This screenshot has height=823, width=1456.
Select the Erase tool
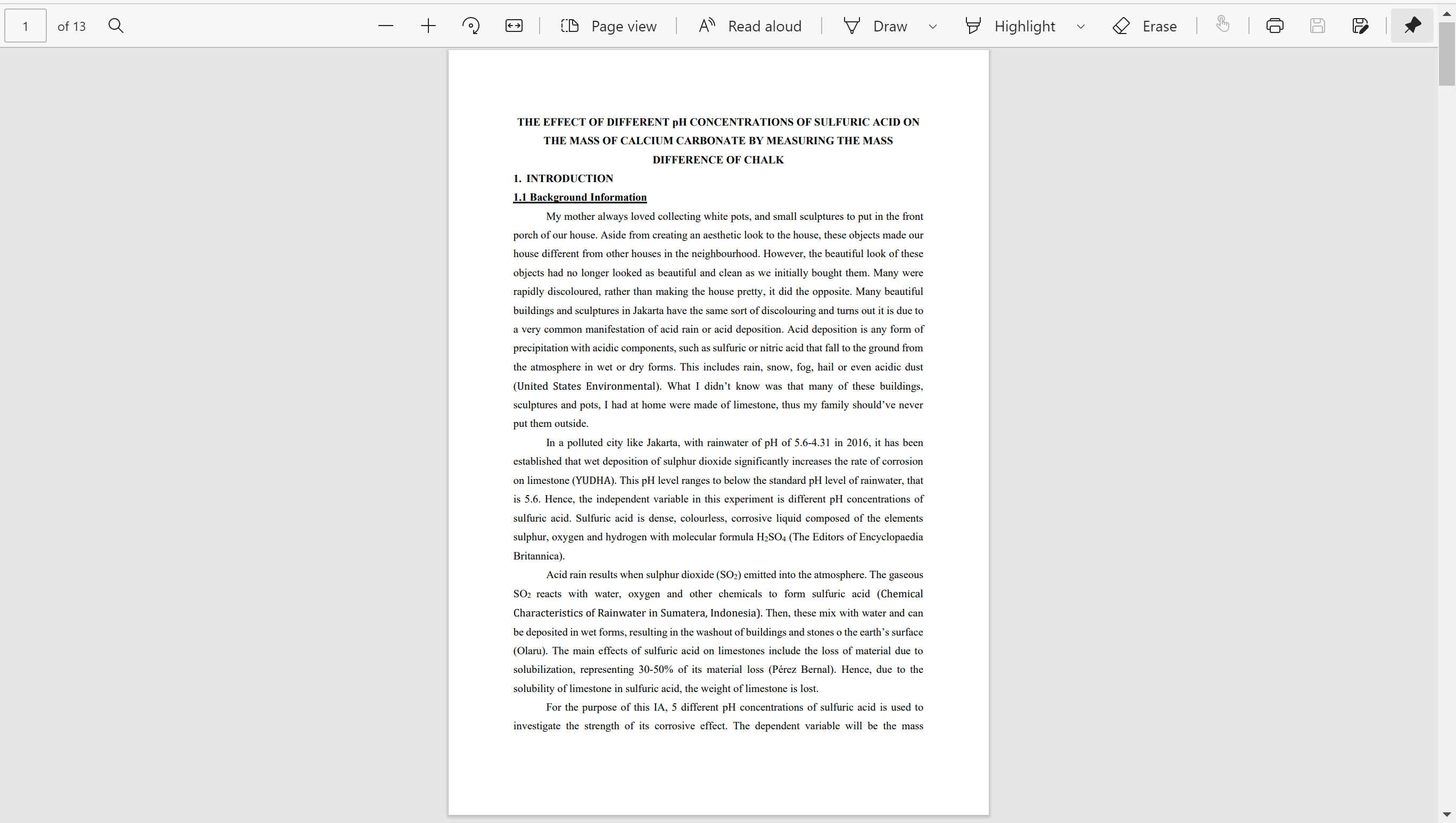(1145, 26)
